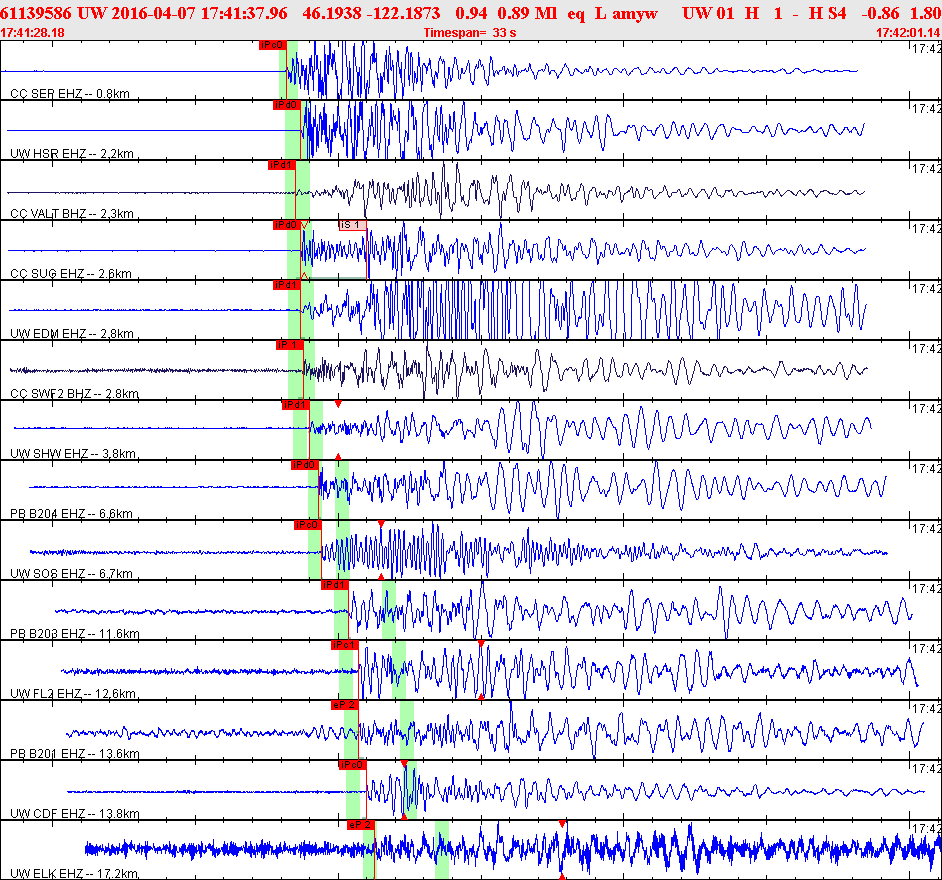Select the 'PB B201 EHZ -- 13.6km' station label
Image resolution: width=942 pixels, height=880 pixels.
coord(75,754)
